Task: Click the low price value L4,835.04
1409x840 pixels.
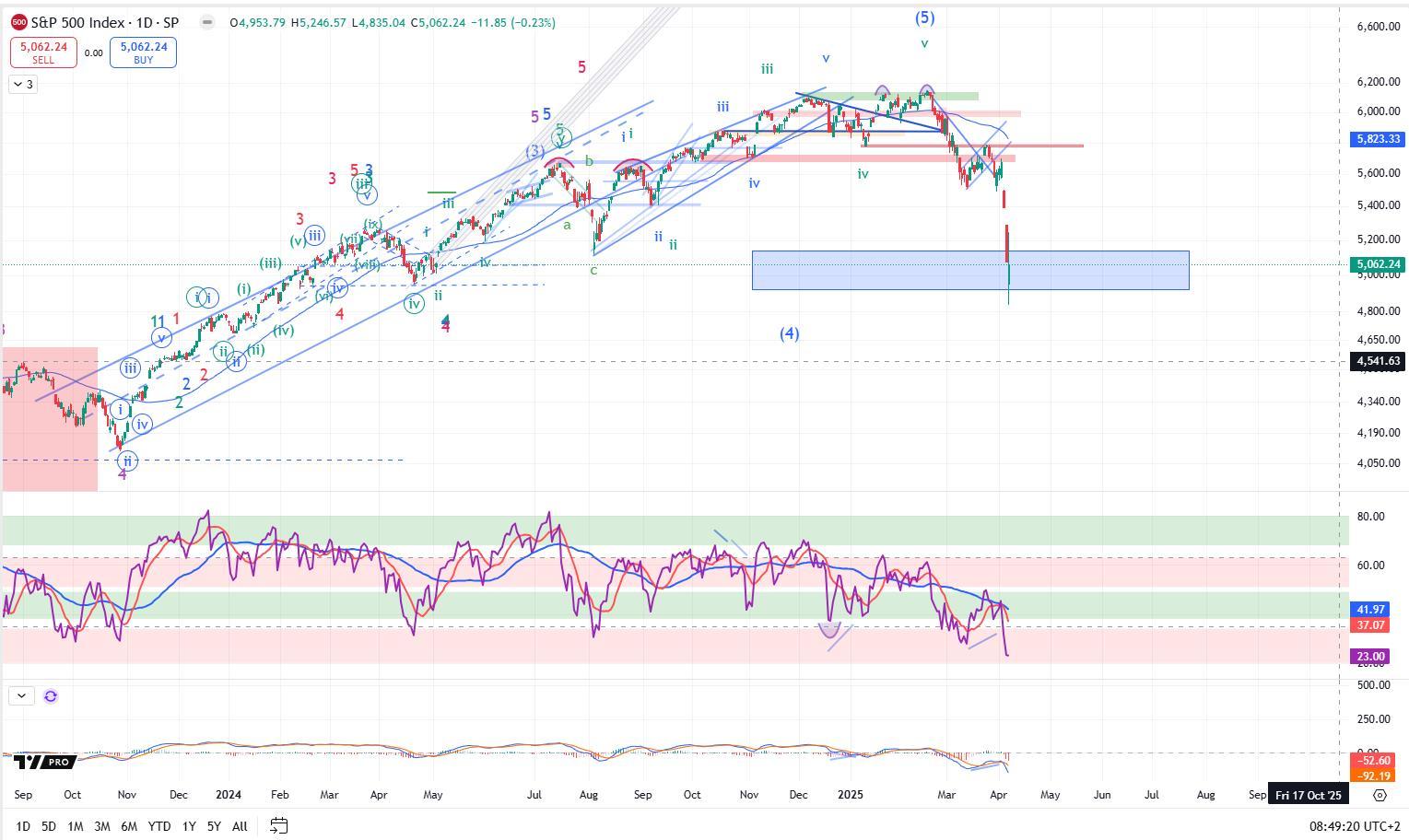Action: (379, 23)
